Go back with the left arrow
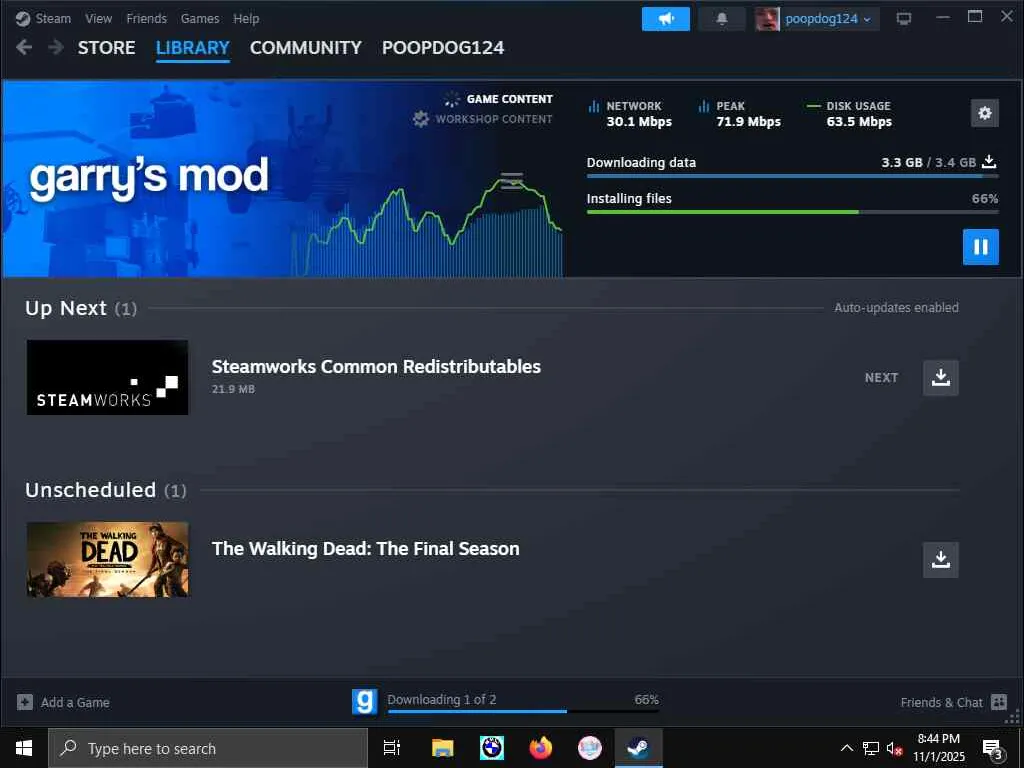Viewport: 1024px width, 768px height. 24,47
